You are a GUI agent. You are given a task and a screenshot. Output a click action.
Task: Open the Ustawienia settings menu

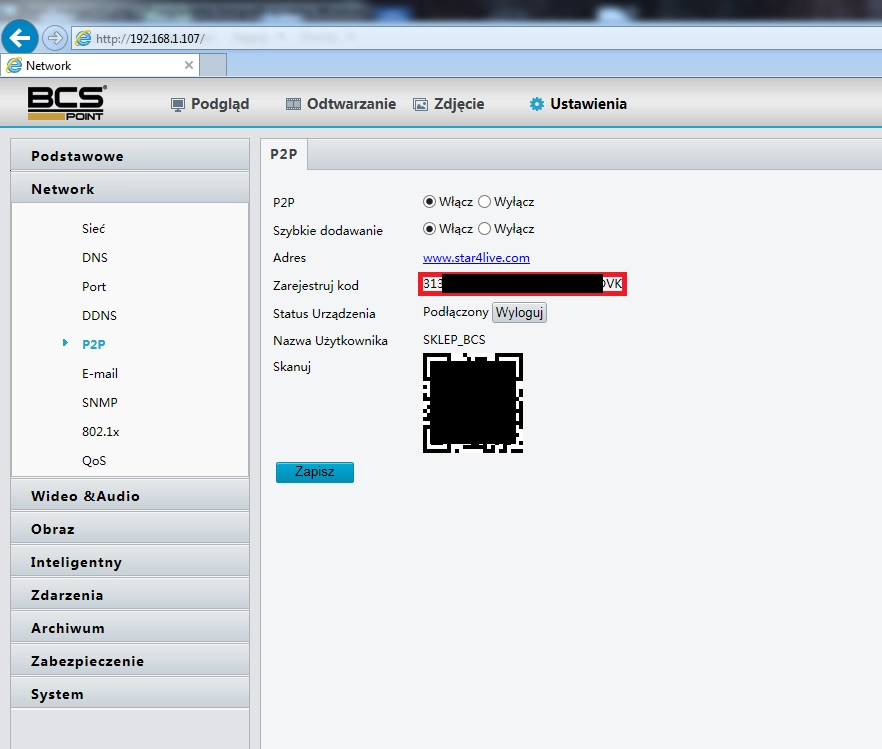pos(588,104)
